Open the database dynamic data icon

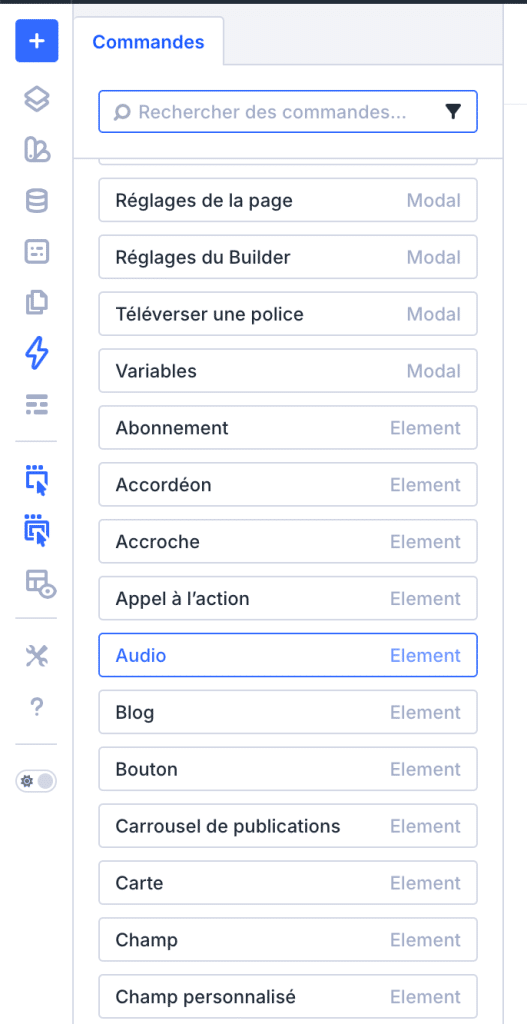click(37, 200)
